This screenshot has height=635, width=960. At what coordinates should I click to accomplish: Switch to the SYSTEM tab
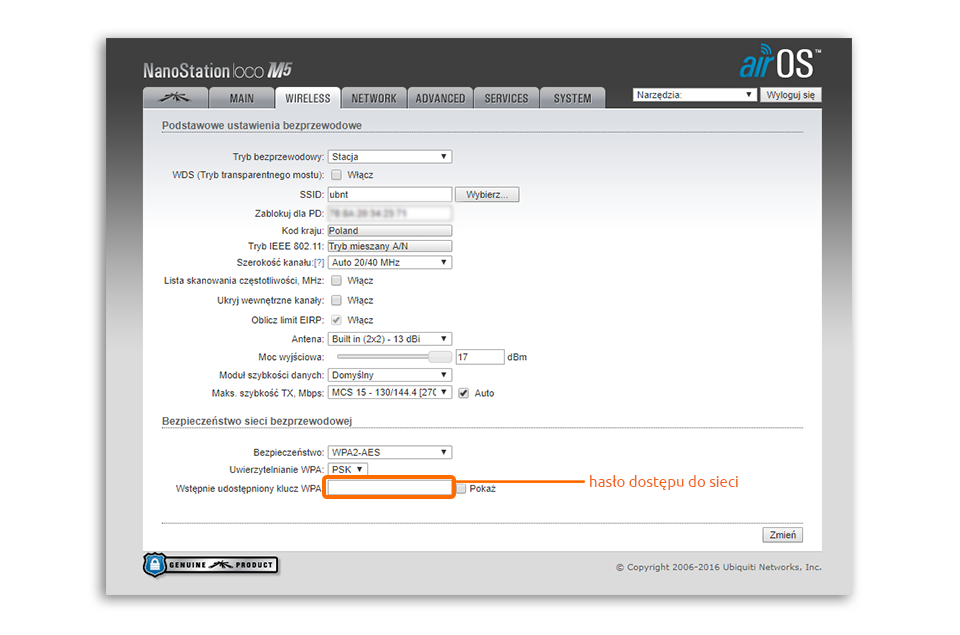[572, 98]
